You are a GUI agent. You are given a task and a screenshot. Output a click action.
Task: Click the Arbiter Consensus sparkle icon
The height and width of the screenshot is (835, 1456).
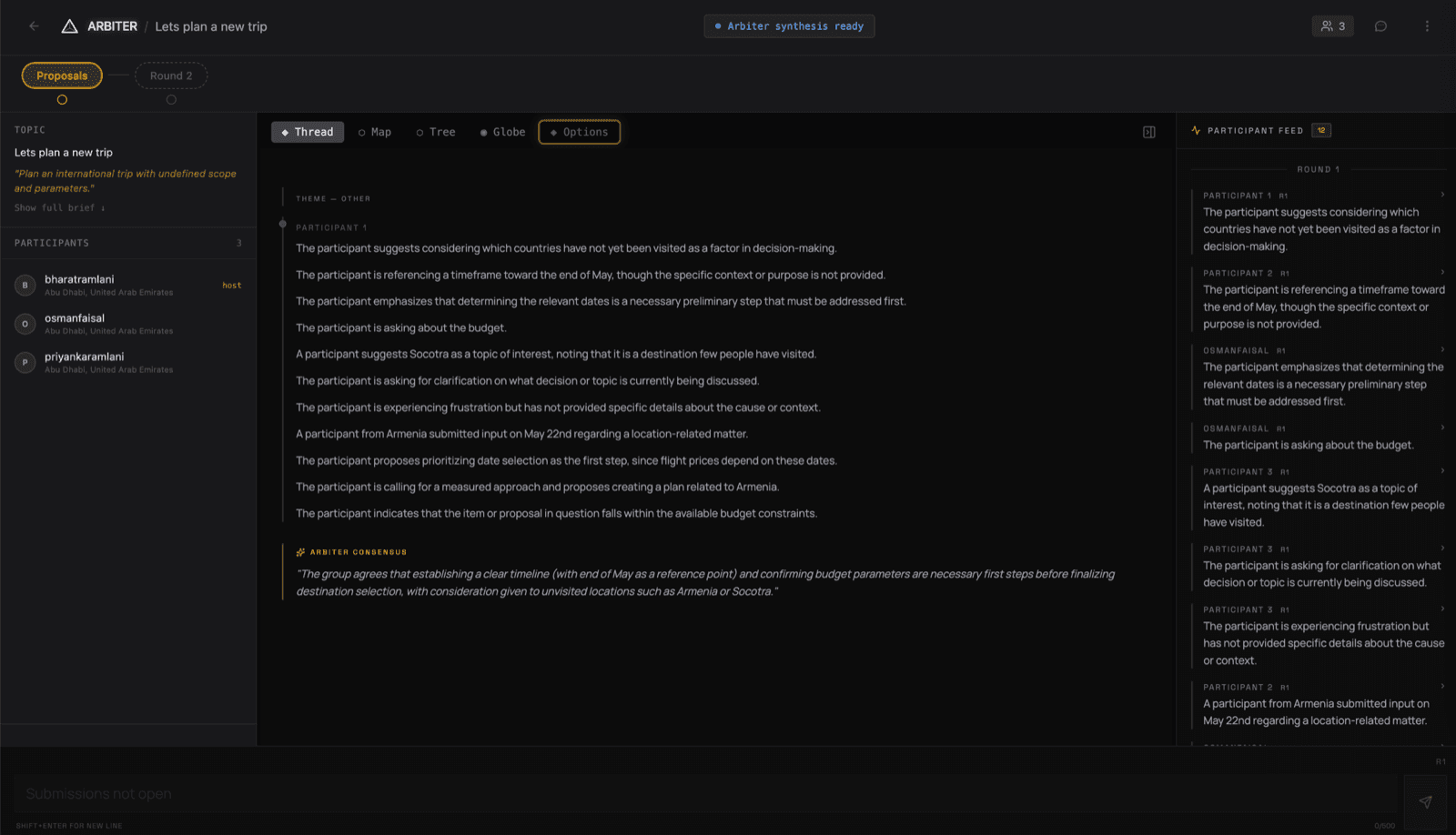point(300,552)
